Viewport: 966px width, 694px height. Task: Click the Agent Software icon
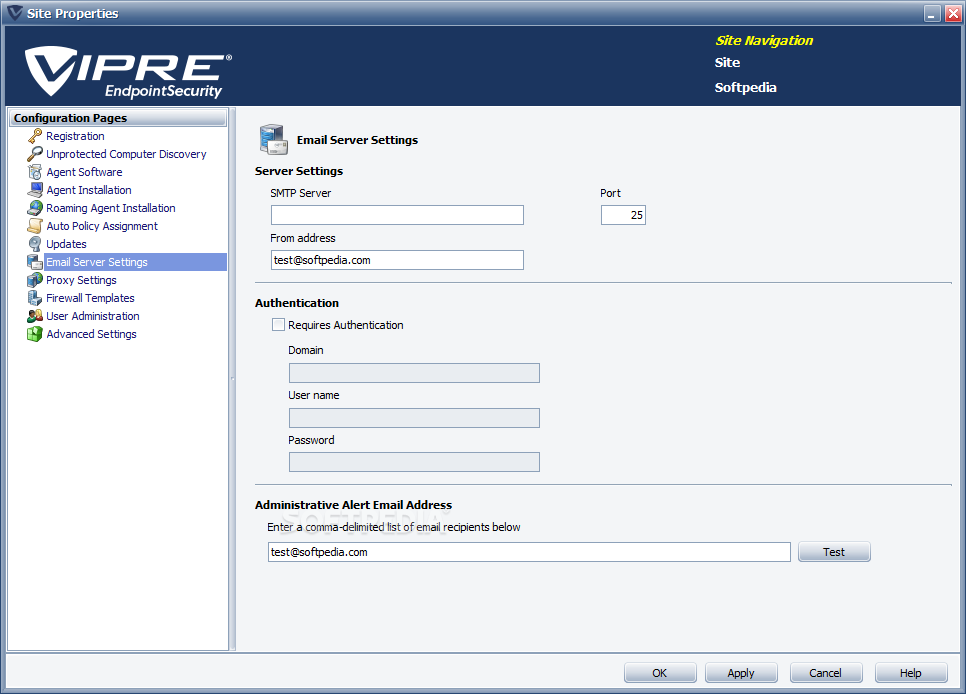(x=35, y=172)
